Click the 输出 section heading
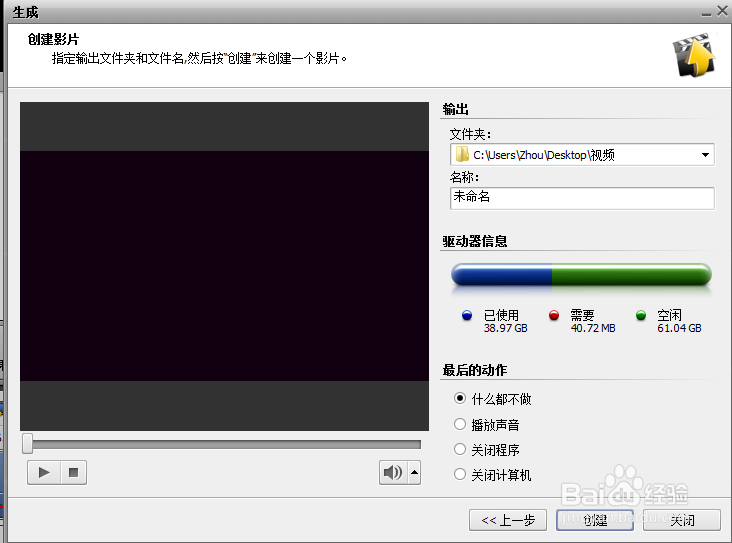This screenshot has width=732, height=543. (455, 109)
